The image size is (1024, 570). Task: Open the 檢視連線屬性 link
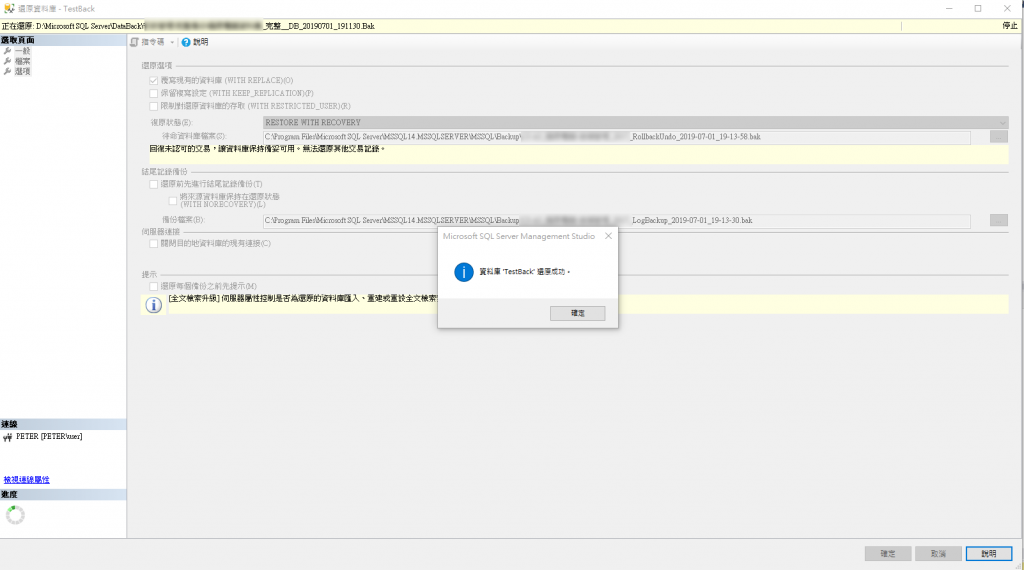[26, 480]
